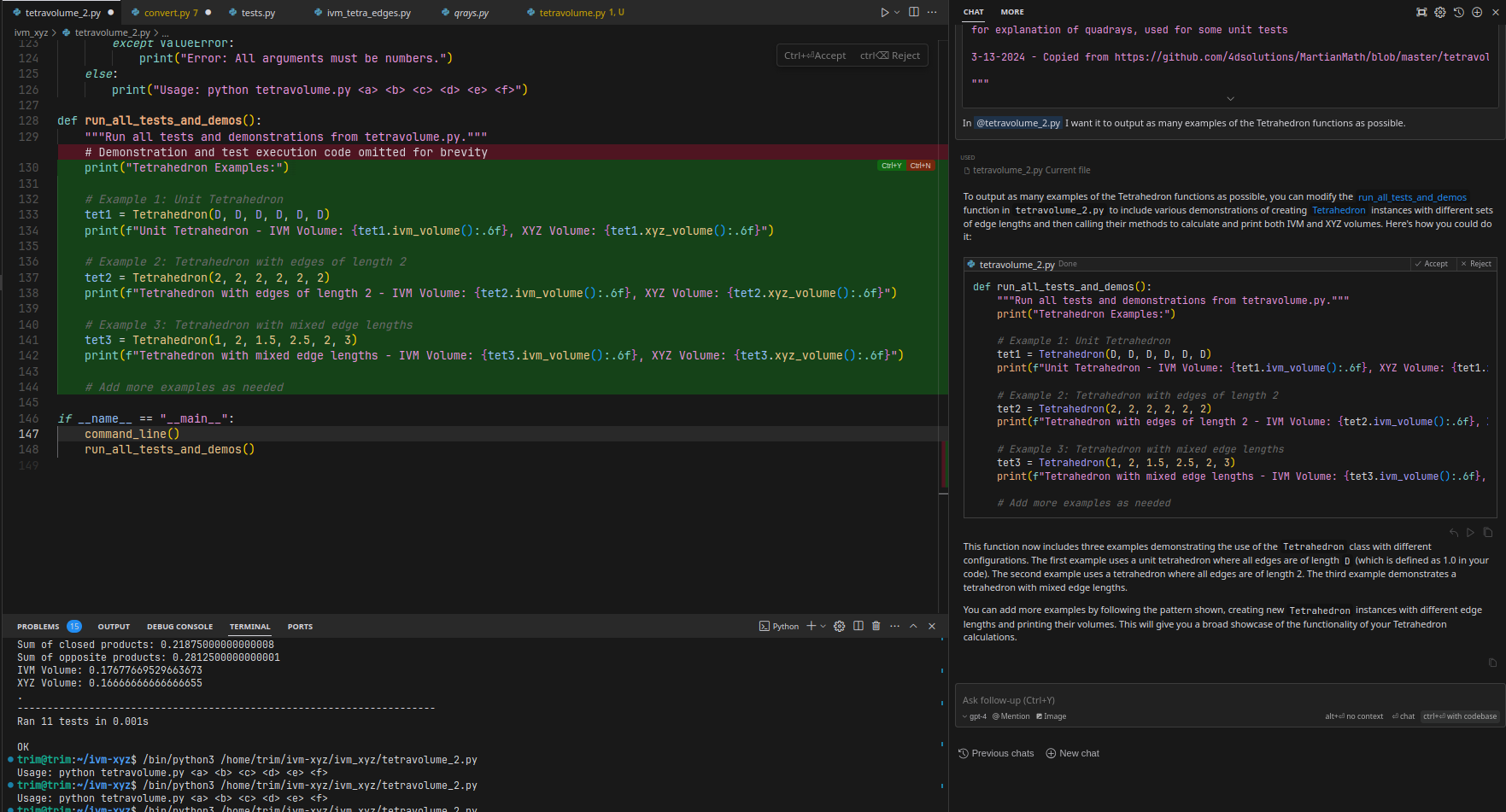Send as plain chat option

click(x=1403, y=716)
